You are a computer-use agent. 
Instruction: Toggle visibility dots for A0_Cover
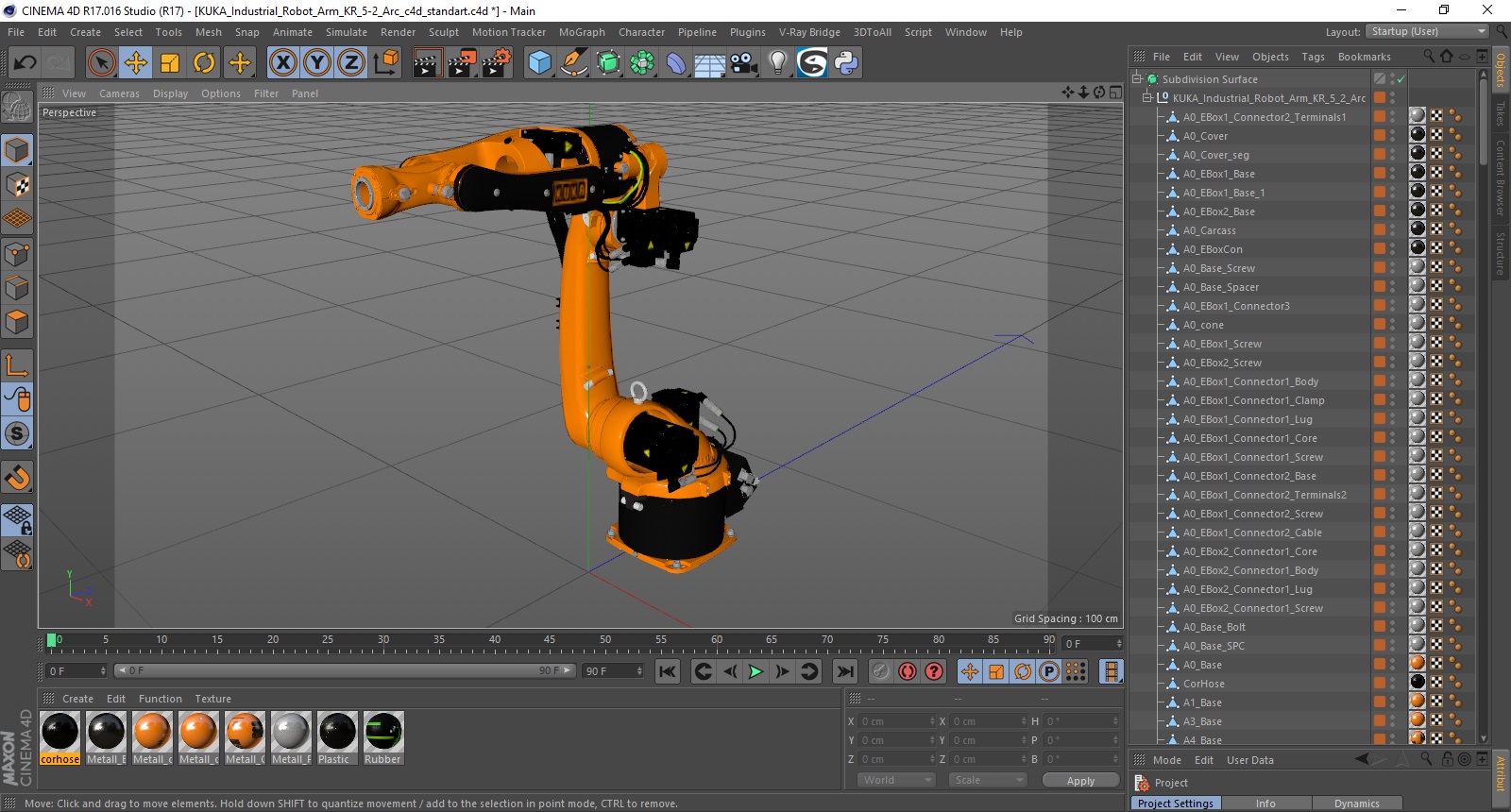pyautogui.click(x=1392, y=136)
